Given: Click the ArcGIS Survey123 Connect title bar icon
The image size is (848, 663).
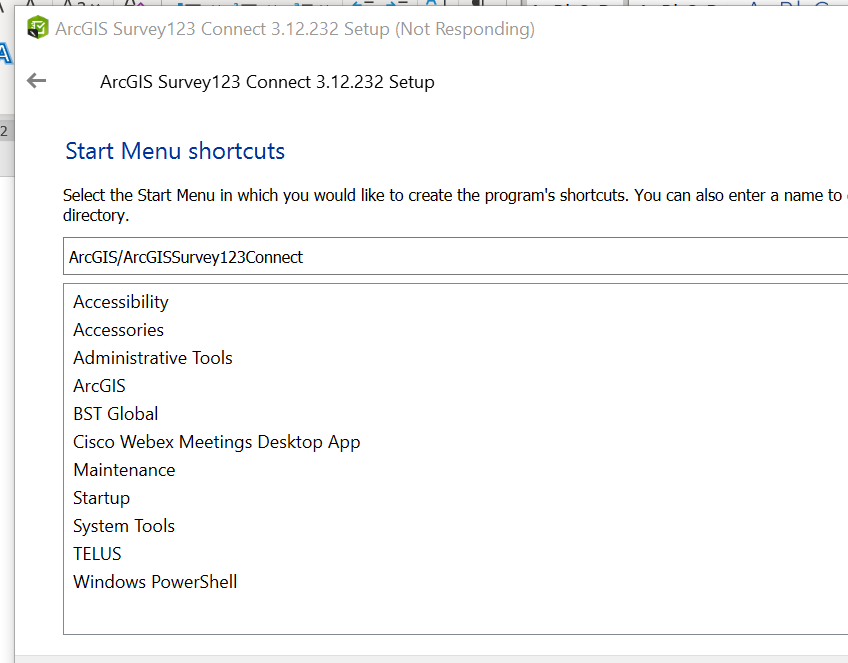Looking at the screenshot, I should pos(37,28).
